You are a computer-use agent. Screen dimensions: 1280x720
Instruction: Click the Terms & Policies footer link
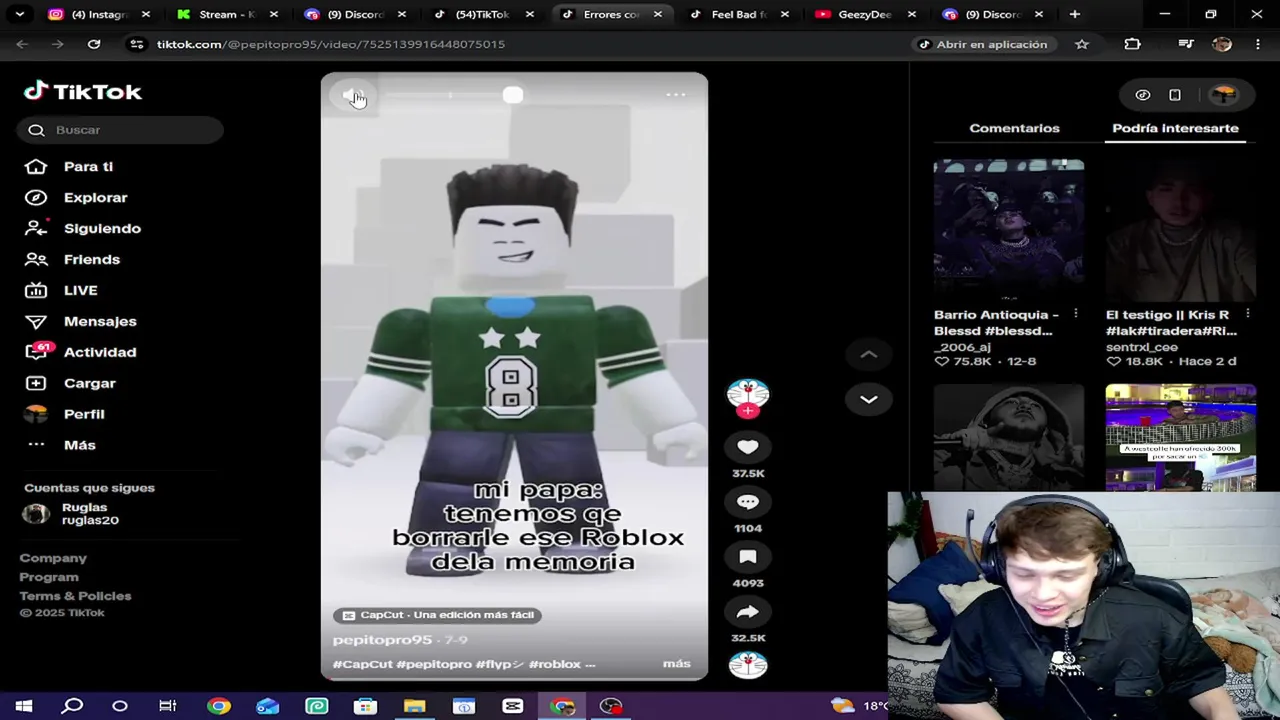pyautogui.click(x=75, y=596)
